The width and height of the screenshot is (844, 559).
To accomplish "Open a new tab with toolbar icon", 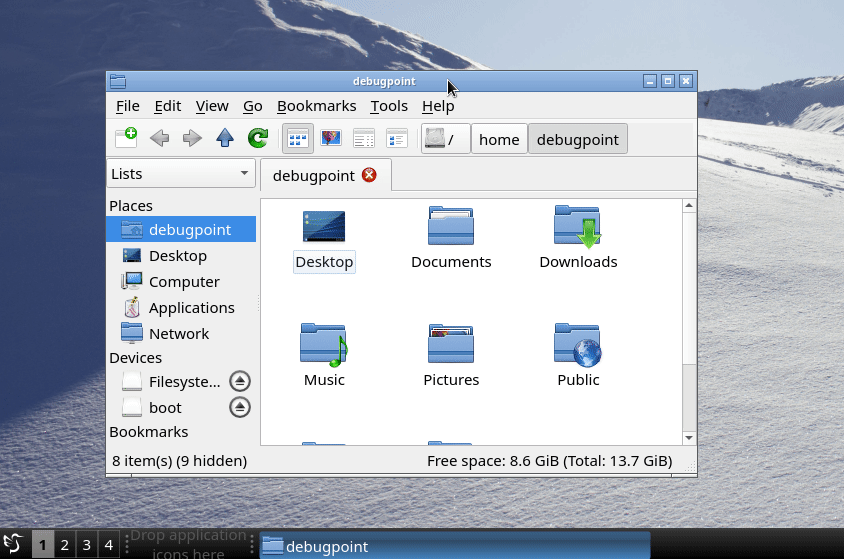I will 126,139.
